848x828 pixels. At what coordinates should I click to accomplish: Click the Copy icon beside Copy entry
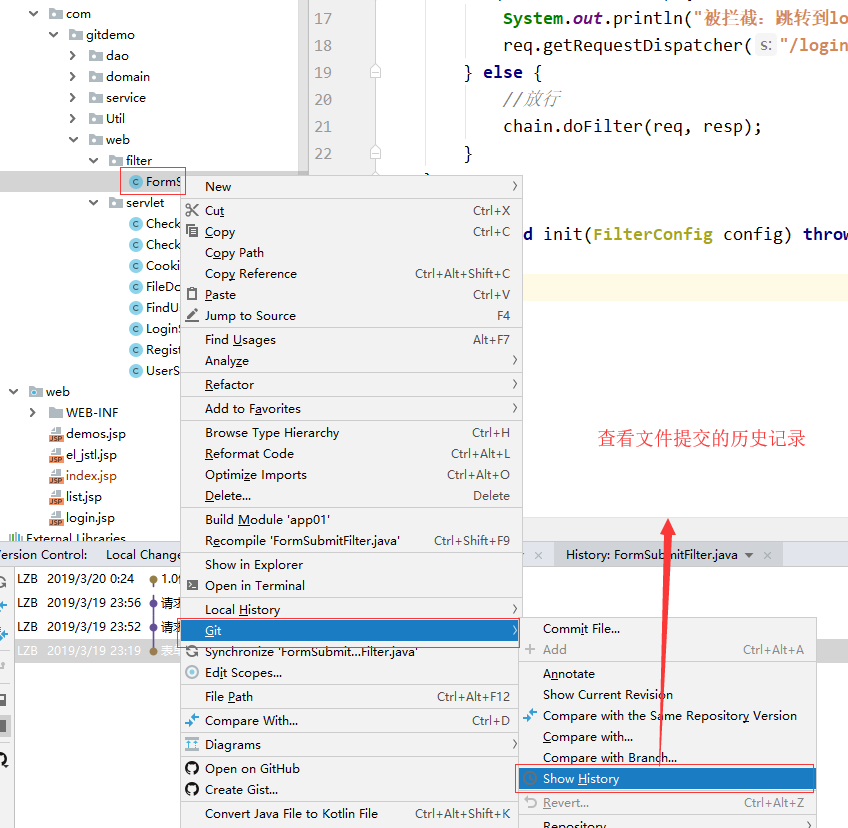pyautogui.click(x=193, y=231)
